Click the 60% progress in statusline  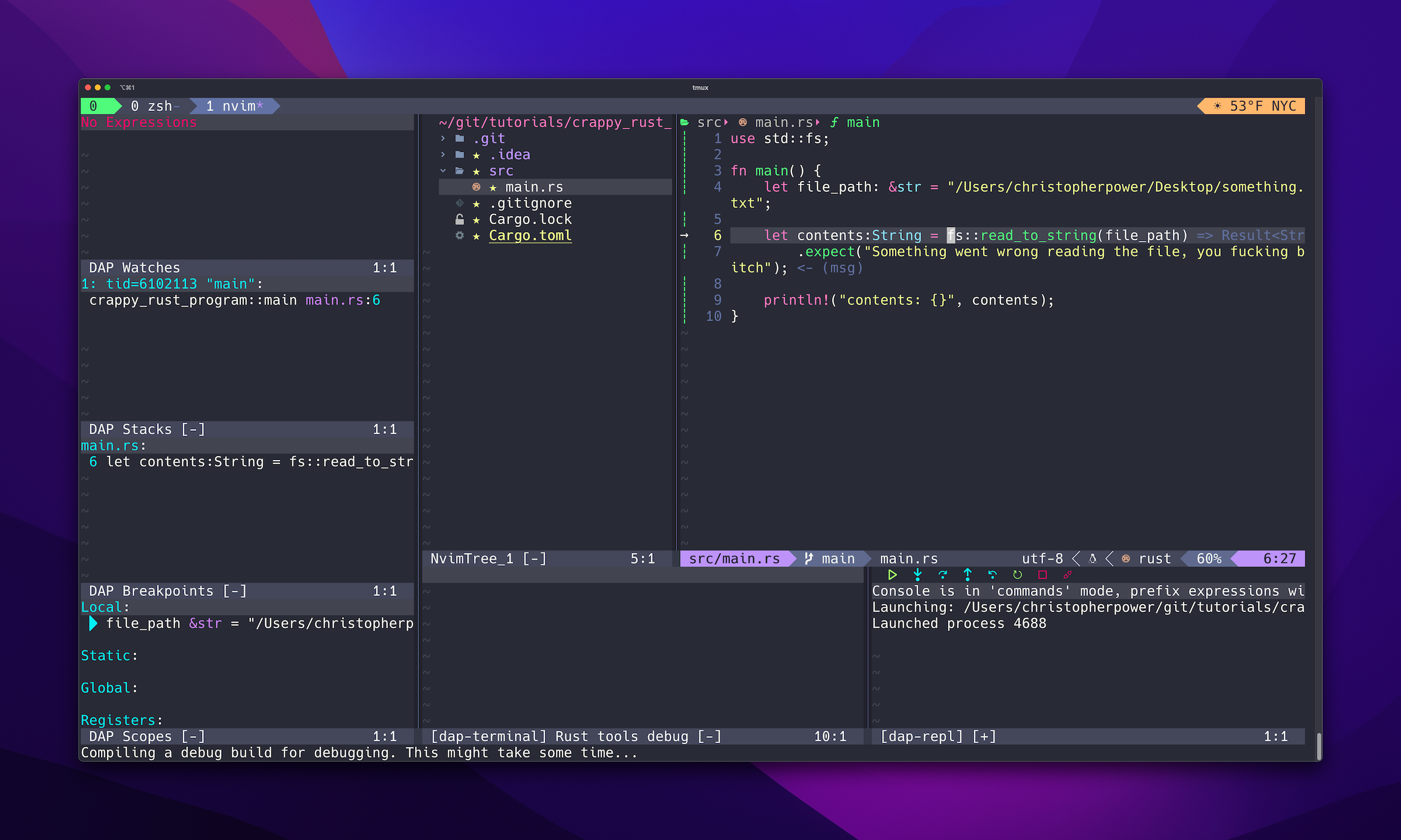pyautogui.click(x=1209, y=559)
